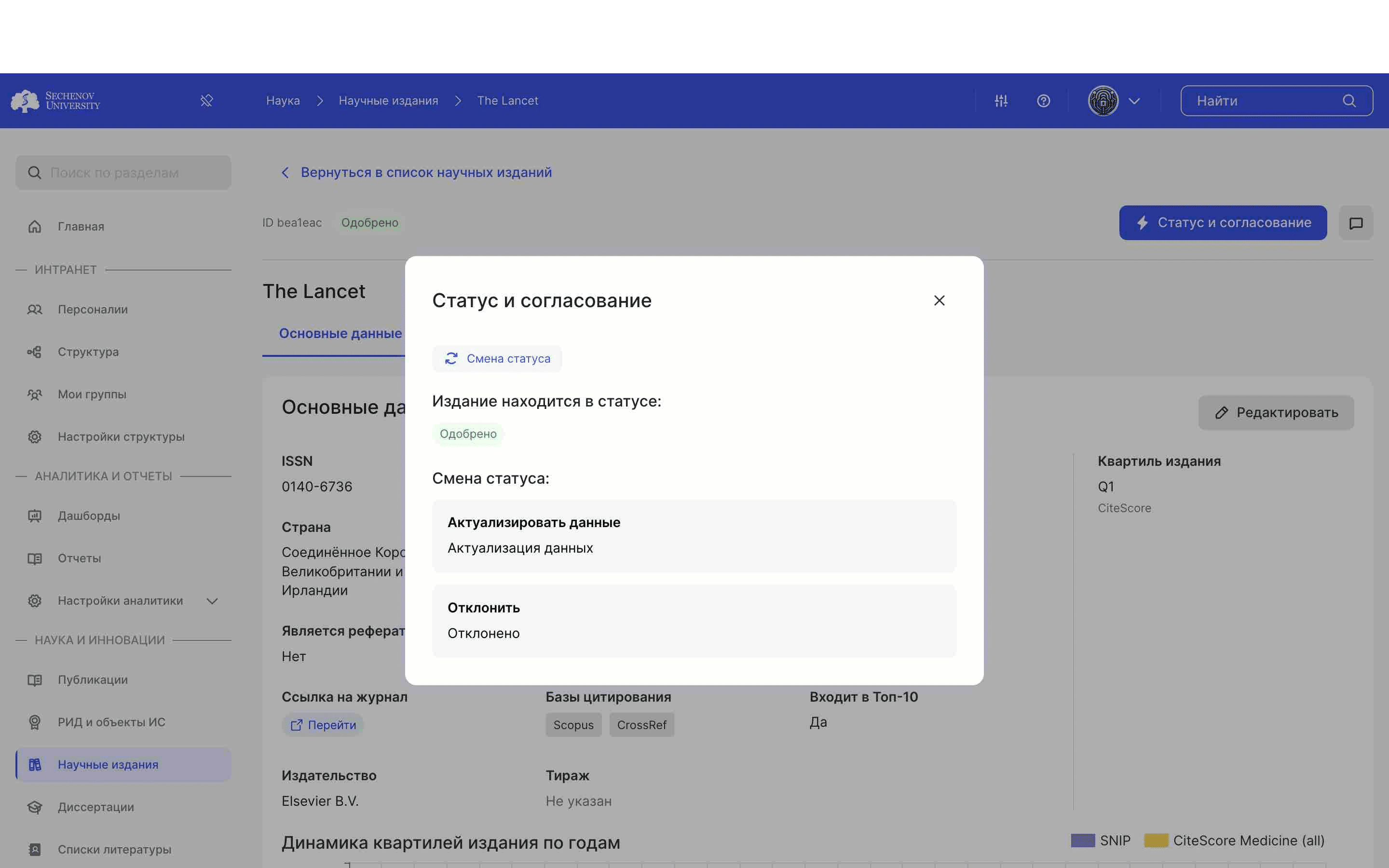Click the Статус и согласование button

coord(1223,223)
